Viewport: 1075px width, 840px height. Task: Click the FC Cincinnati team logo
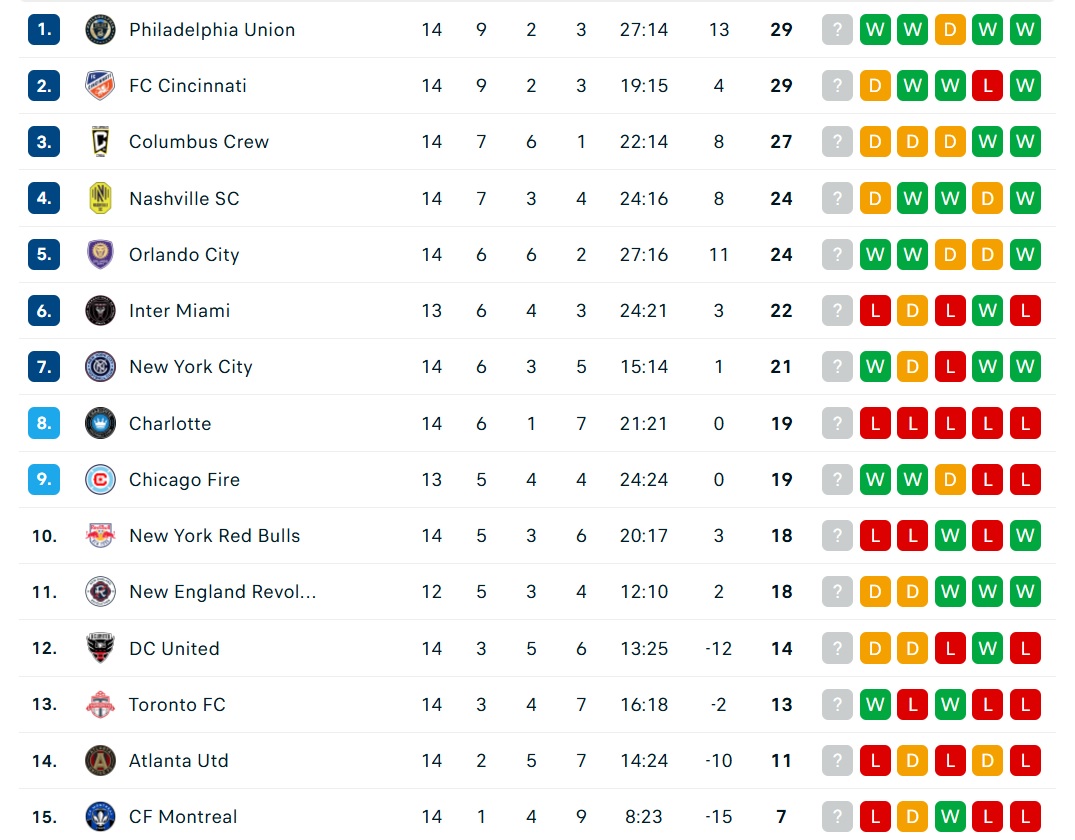100,86
